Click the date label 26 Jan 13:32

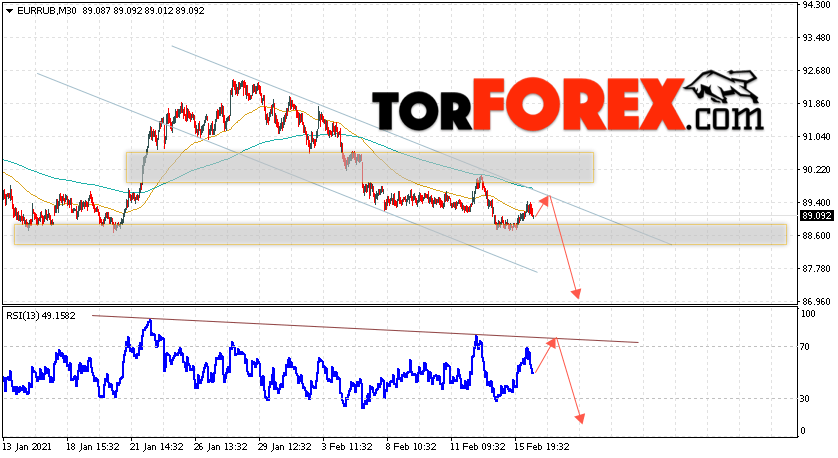coord(221,447)
